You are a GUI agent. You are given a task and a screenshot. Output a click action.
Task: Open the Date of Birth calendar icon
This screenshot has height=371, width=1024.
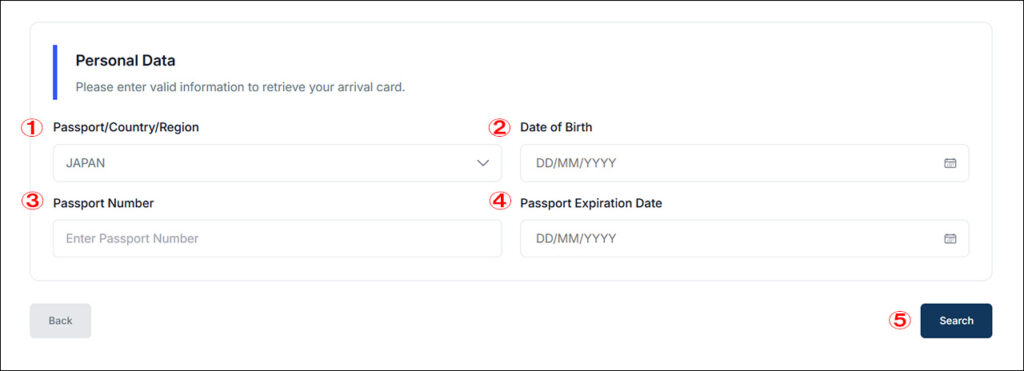point(950,163)
